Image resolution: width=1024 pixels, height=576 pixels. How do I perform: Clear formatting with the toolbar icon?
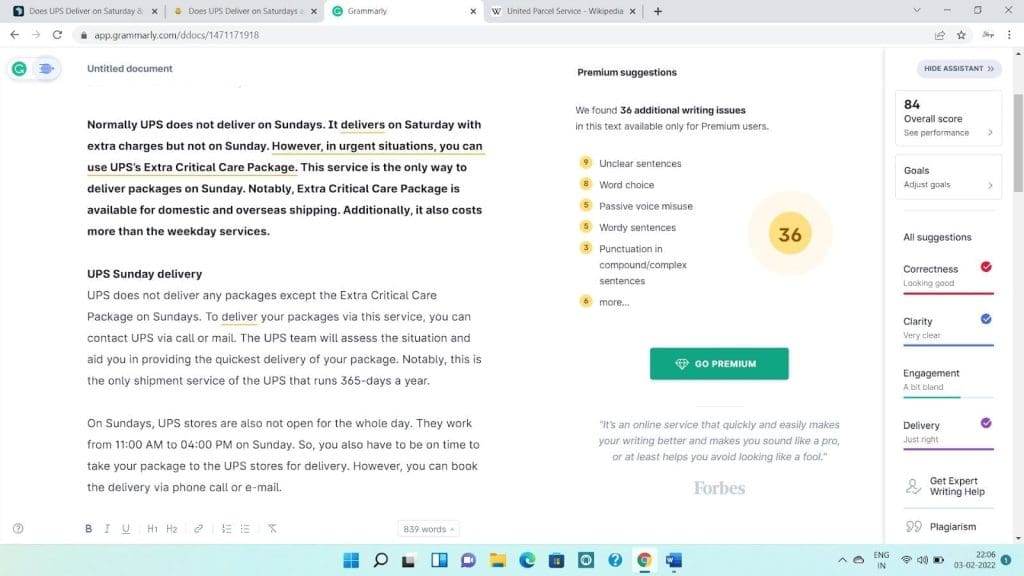[272, 528]
